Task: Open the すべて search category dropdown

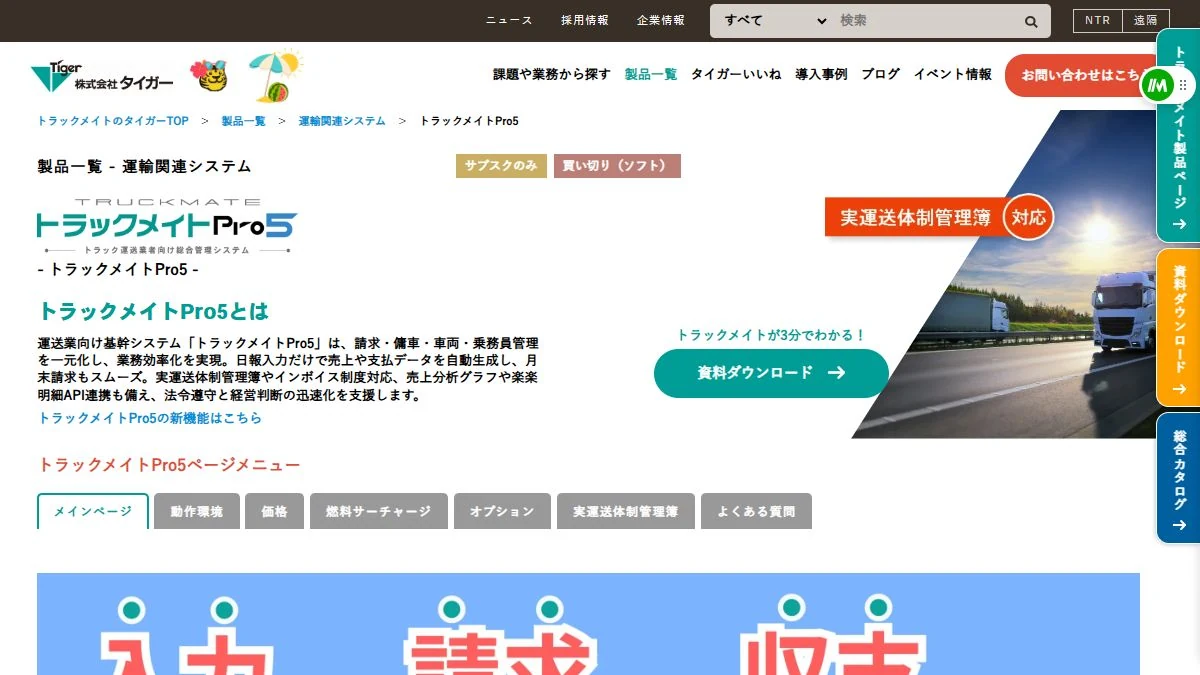Action: (x=775, y=21)
